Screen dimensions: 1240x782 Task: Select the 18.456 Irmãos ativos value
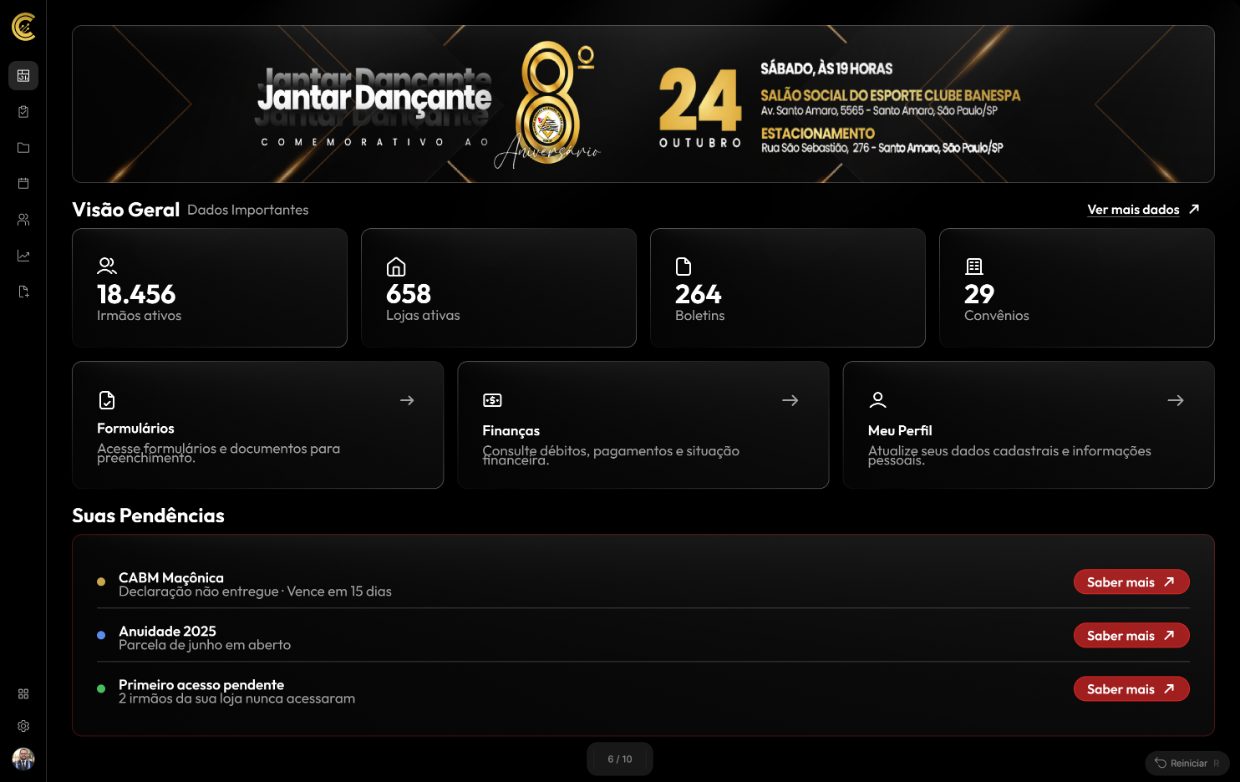(136, 294)
